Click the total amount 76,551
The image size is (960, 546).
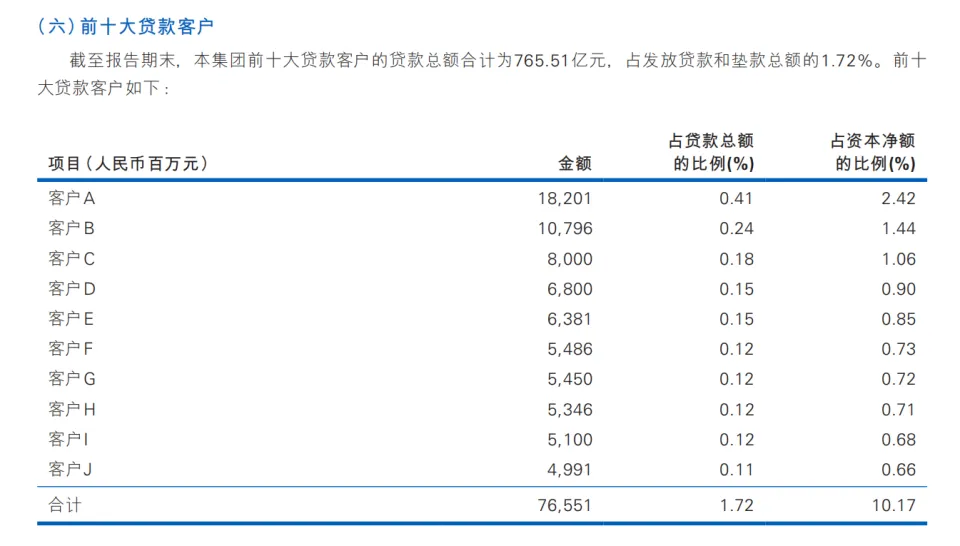click(564, 505)
